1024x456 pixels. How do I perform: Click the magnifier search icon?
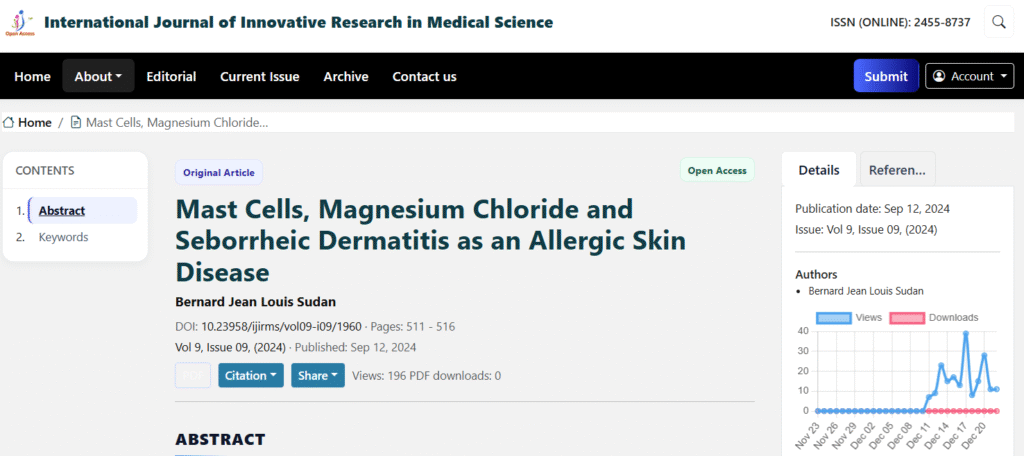pos(998,22)
